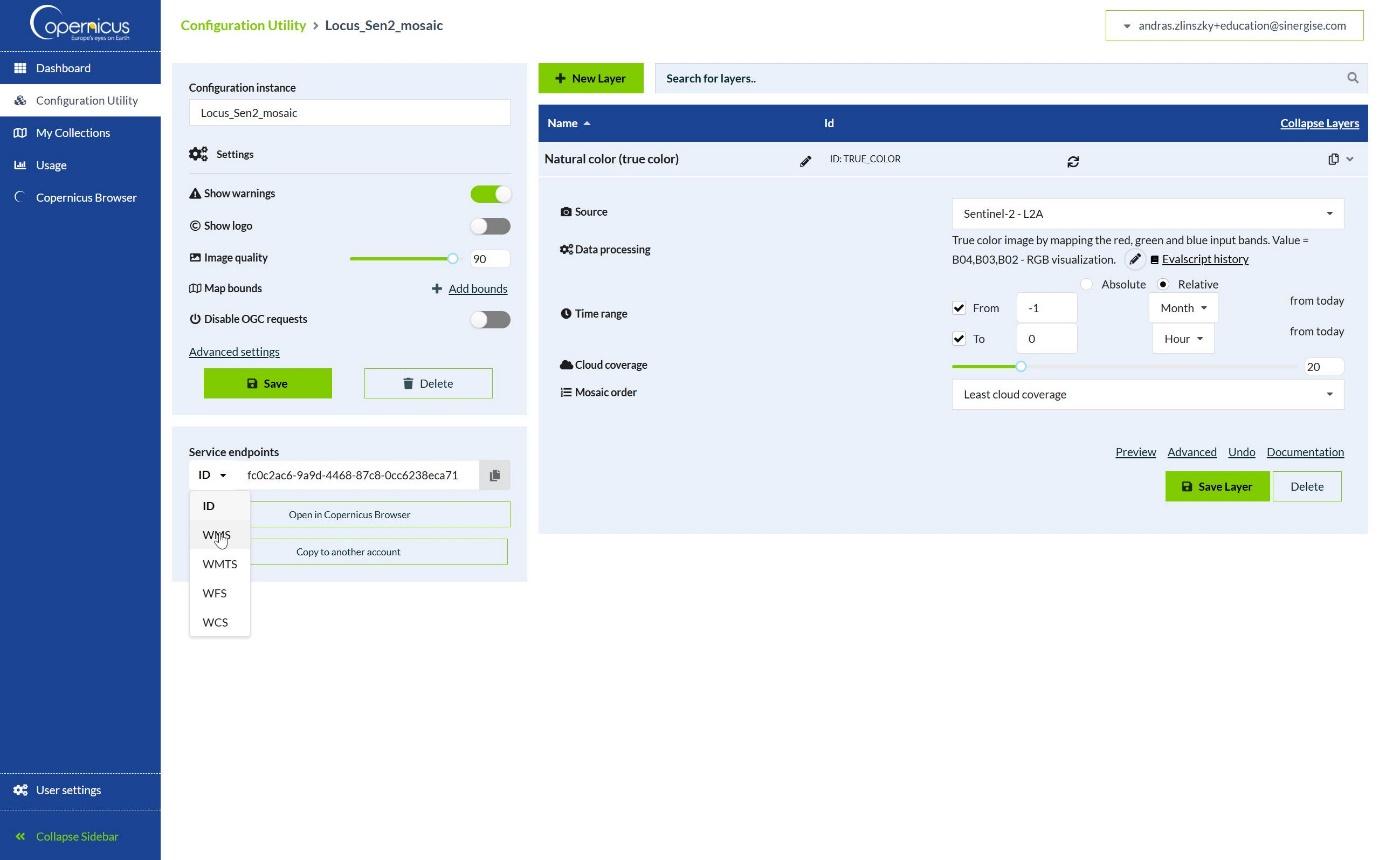The image size is (1379, 860).
Task: Open Documentation link
Action: 1305,452
